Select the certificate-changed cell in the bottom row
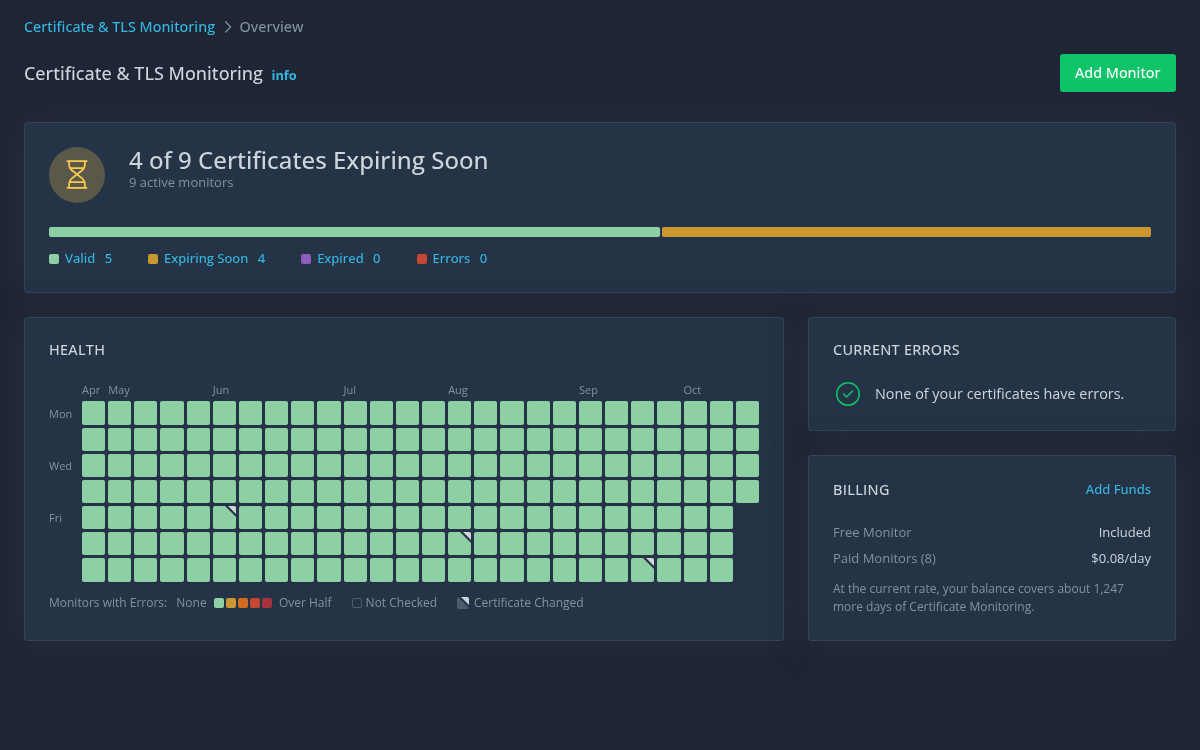1200x750 pixels. [x=643, y=570]
